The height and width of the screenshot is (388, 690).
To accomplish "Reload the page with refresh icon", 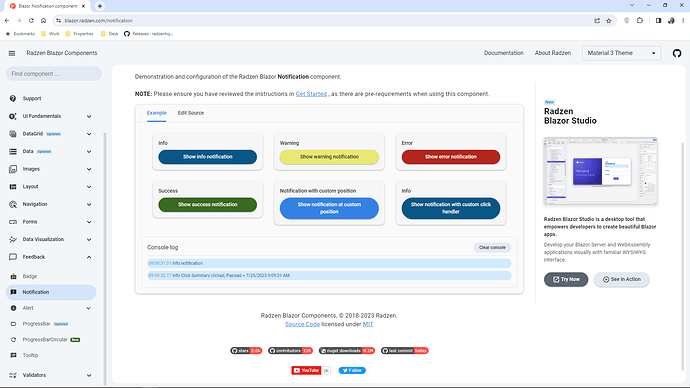I will coord(31,21).
